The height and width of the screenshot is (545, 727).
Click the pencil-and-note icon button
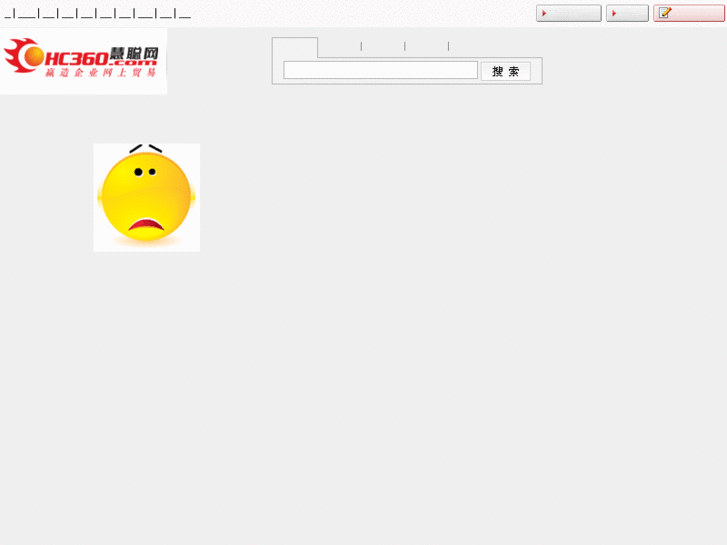click(x=689, y=13)
